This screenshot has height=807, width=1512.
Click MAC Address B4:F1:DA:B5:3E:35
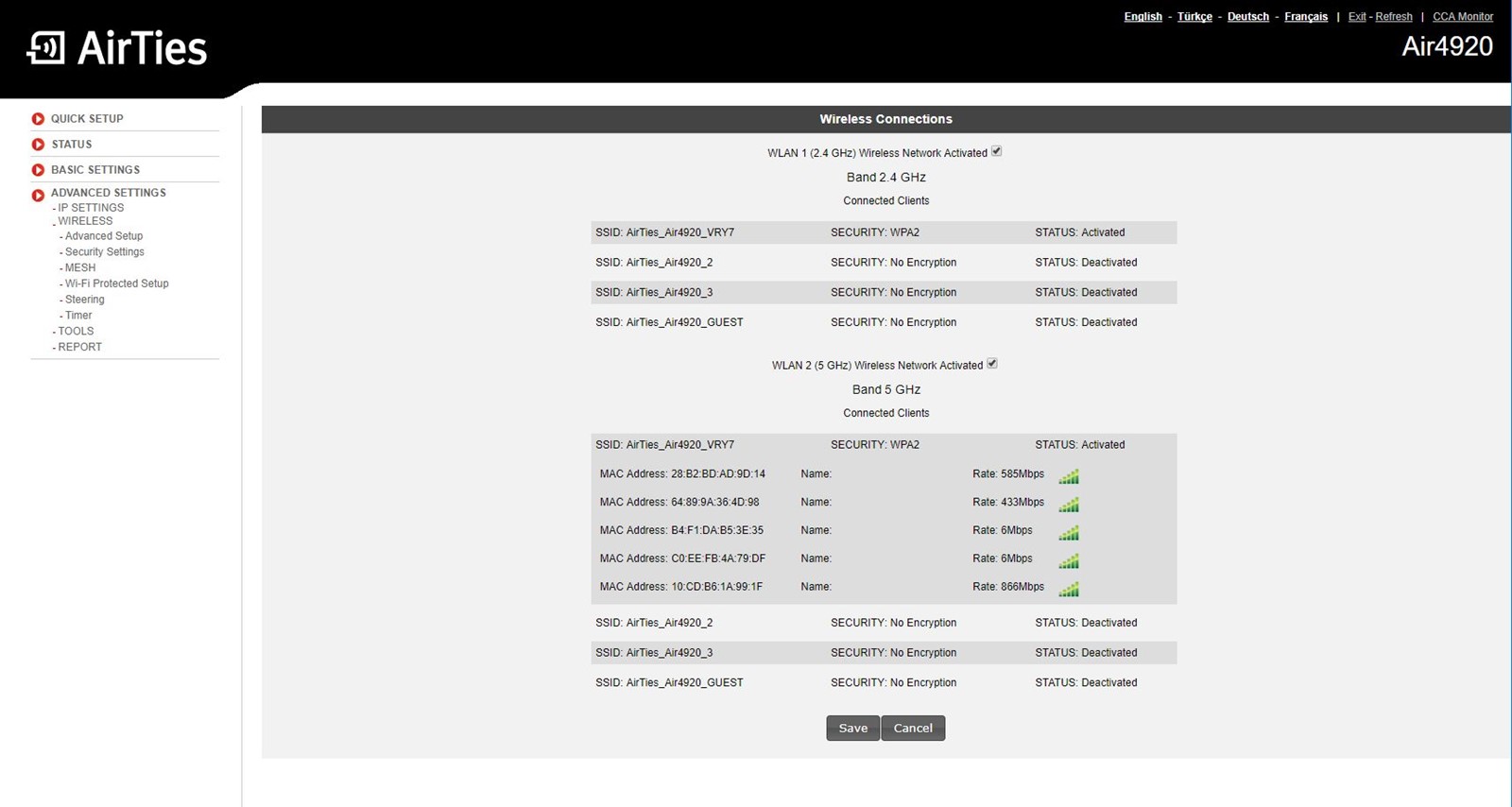tap(681, 531)
